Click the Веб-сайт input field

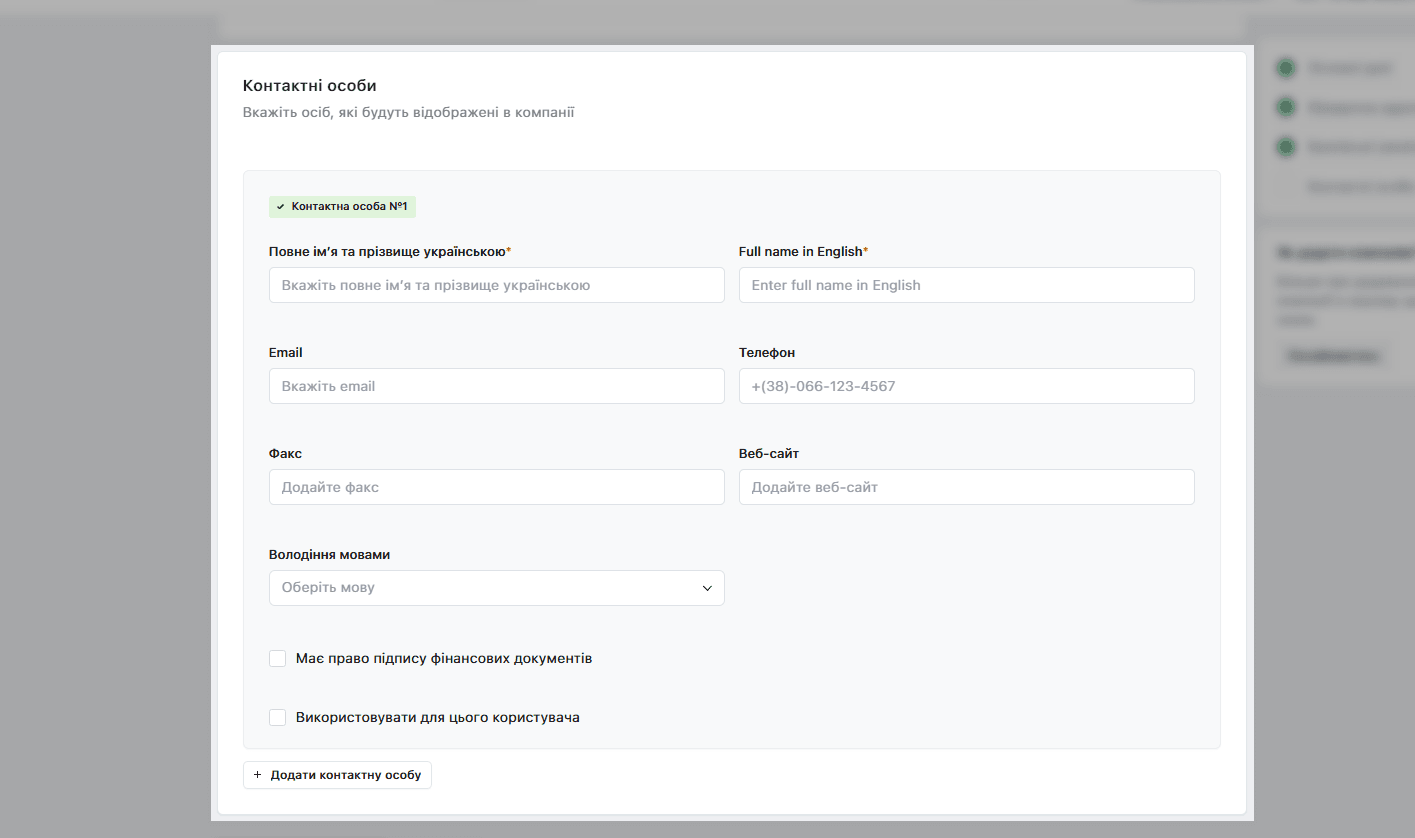coord(966,487)
